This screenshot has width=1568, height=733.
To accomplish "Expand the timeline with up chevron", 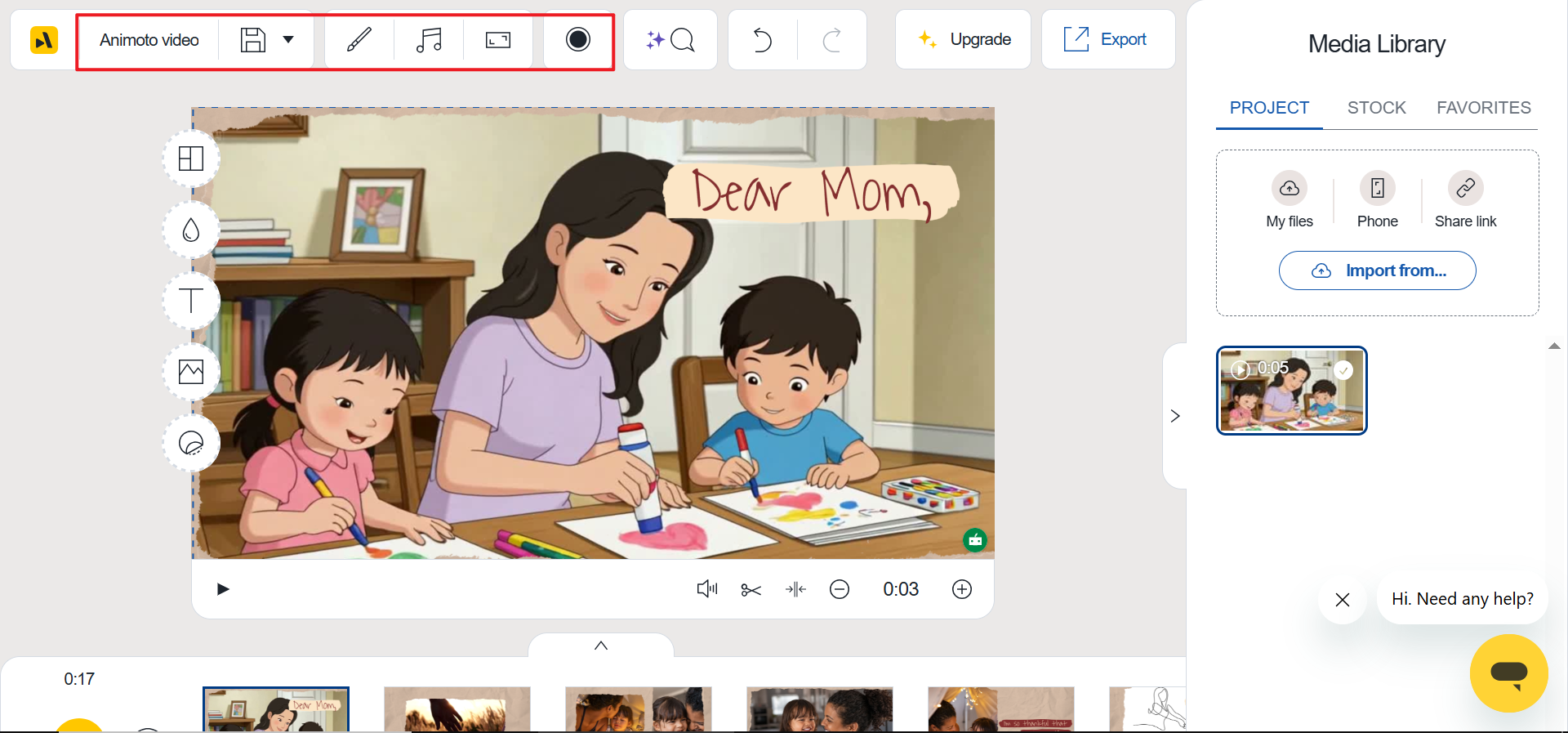I will (x=601, y=646).
